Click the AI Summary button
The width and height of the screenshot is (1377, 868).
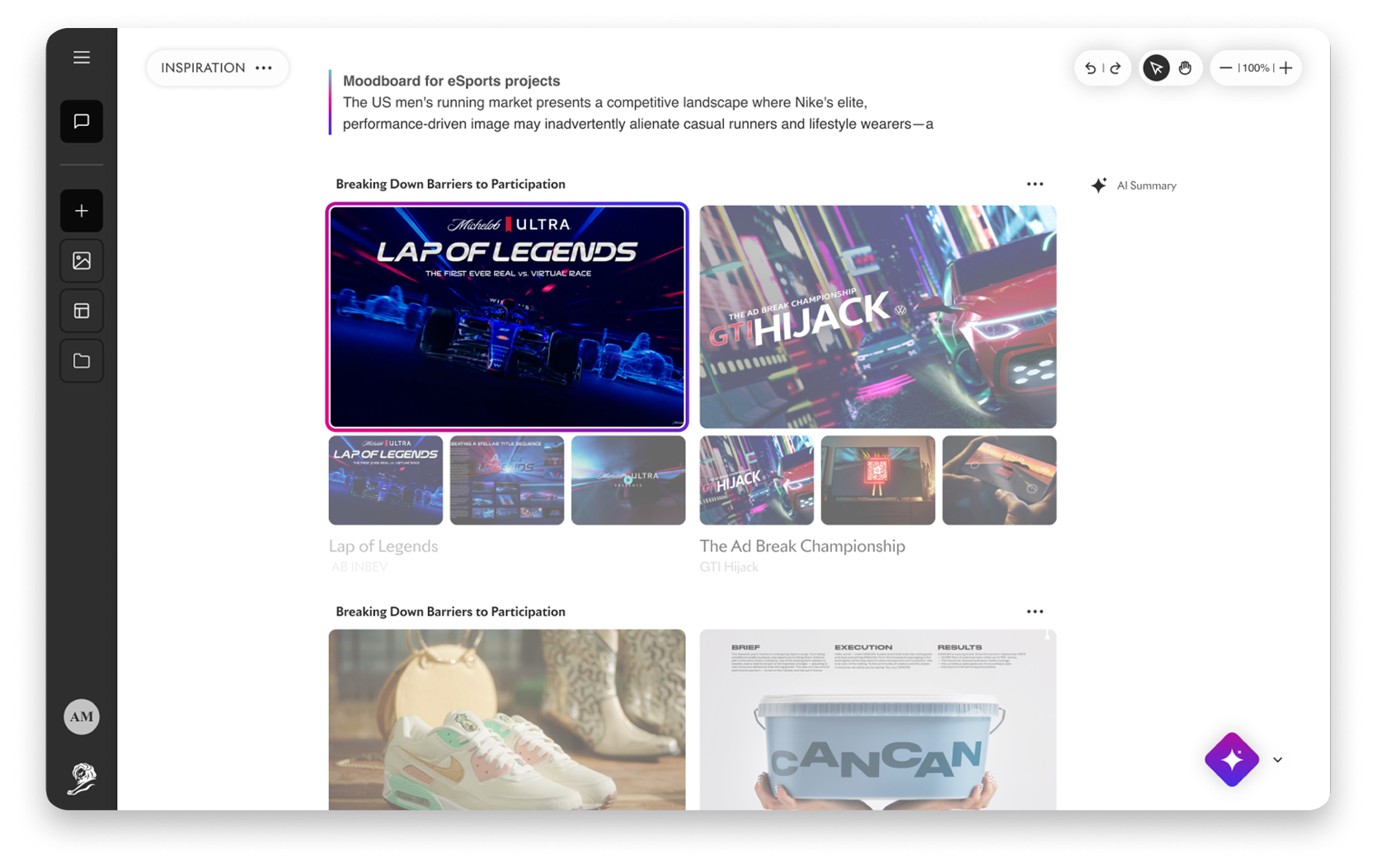[1135, 185]
